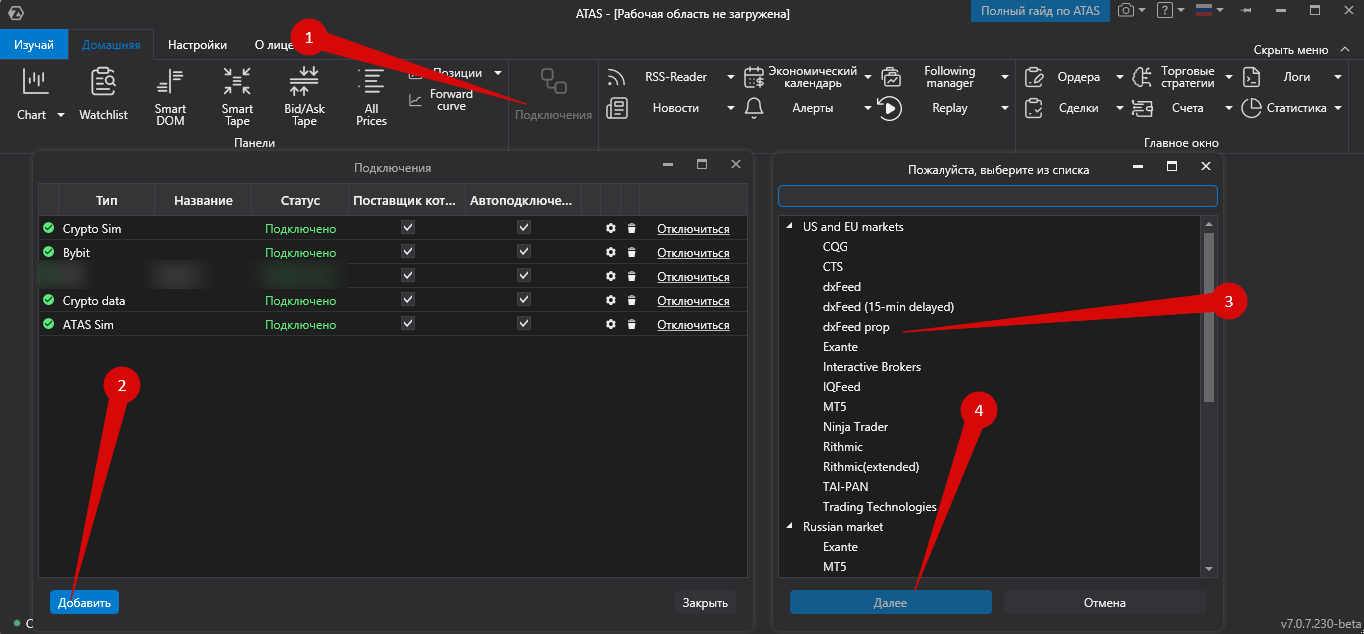Toggle quote provider for Crypto Sim
Image resolution: width=1364 pixels, height=634 pixels.
[407, 228]
